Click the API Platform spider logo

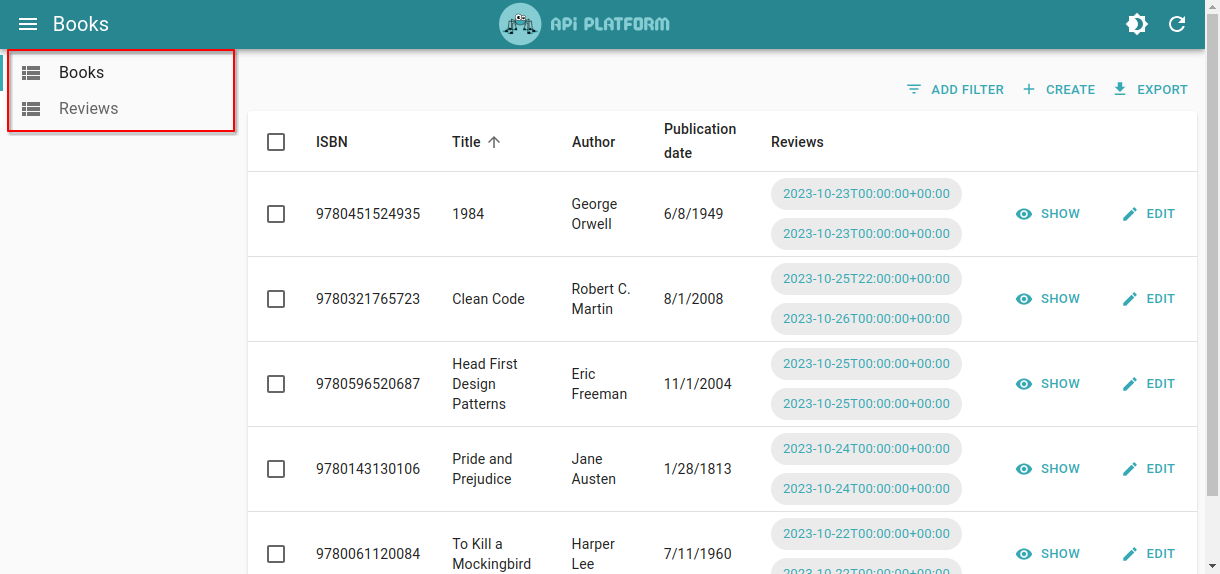coord(520,24)
